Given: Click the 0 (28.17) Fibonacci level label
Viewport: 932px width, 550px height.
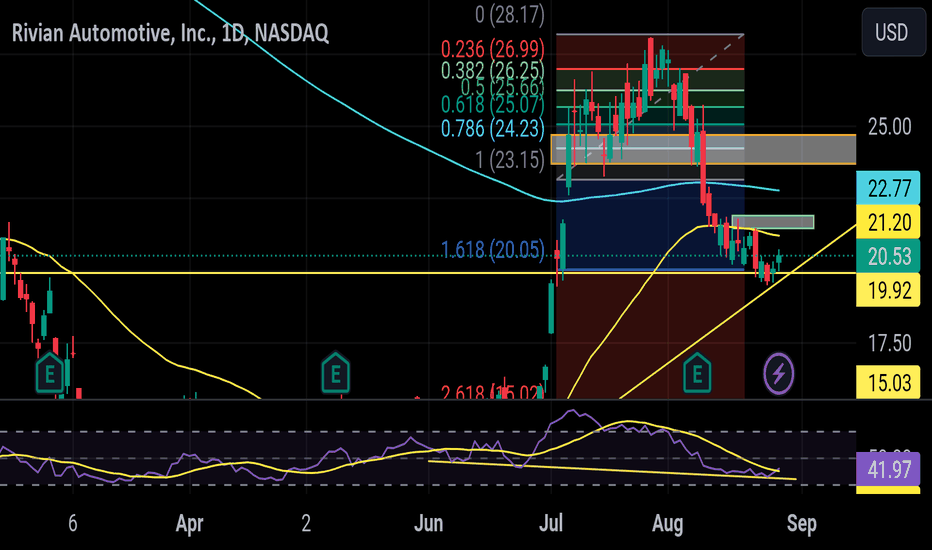Looking at the screenshot, I should [x=509, y=15].
